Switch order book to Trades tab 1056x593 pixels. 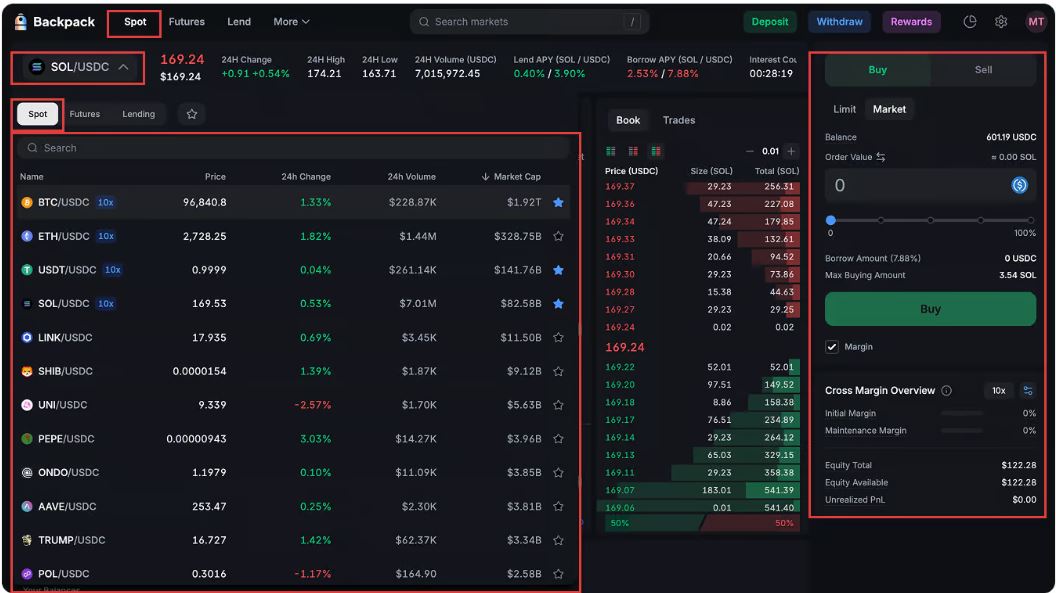679,120
